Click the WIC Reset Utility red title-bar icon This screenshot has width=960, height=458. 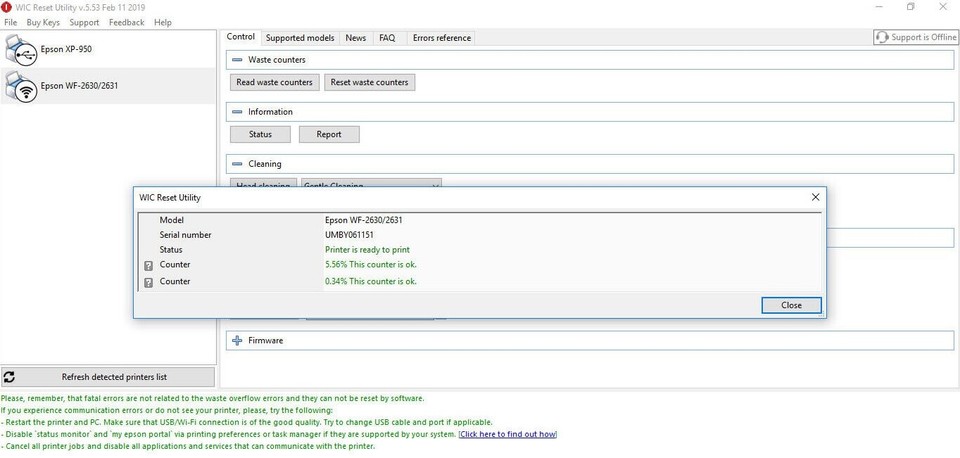pyautogui.click(x=7, y=7)
